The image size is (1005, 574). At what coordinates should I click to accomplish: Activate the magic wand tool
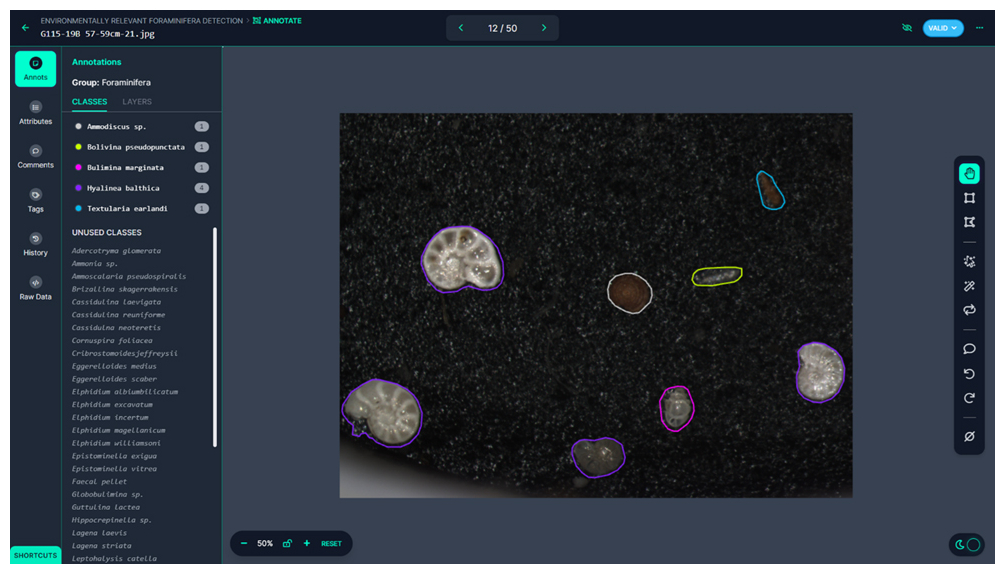pos(968,286)
